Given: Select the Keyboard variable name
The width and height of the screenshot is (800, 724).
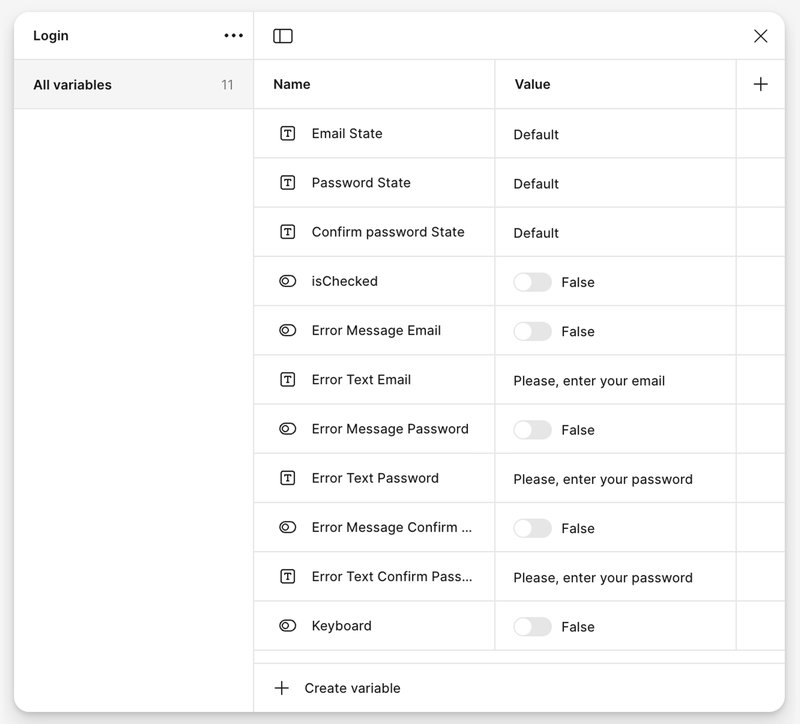Looking at the screenshot, I should pyautogui.click(x=341, y=626).
